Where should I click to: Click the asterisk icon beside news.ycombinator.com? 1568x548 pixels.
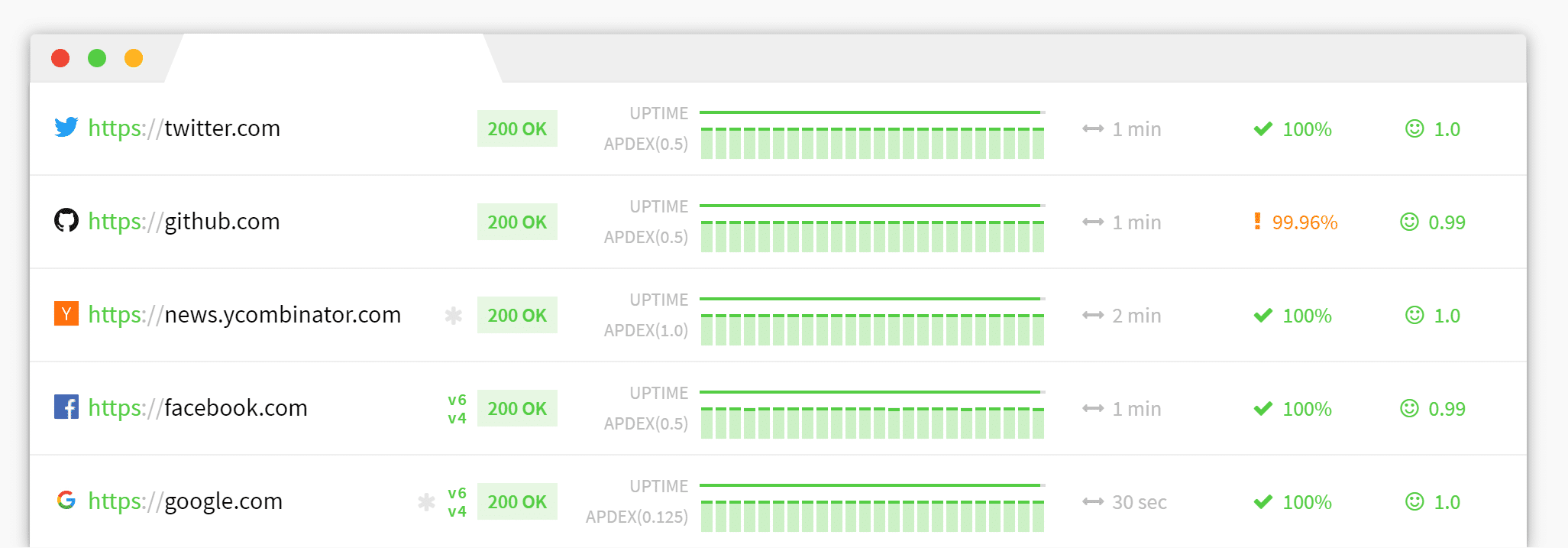(x=454, y=315)
